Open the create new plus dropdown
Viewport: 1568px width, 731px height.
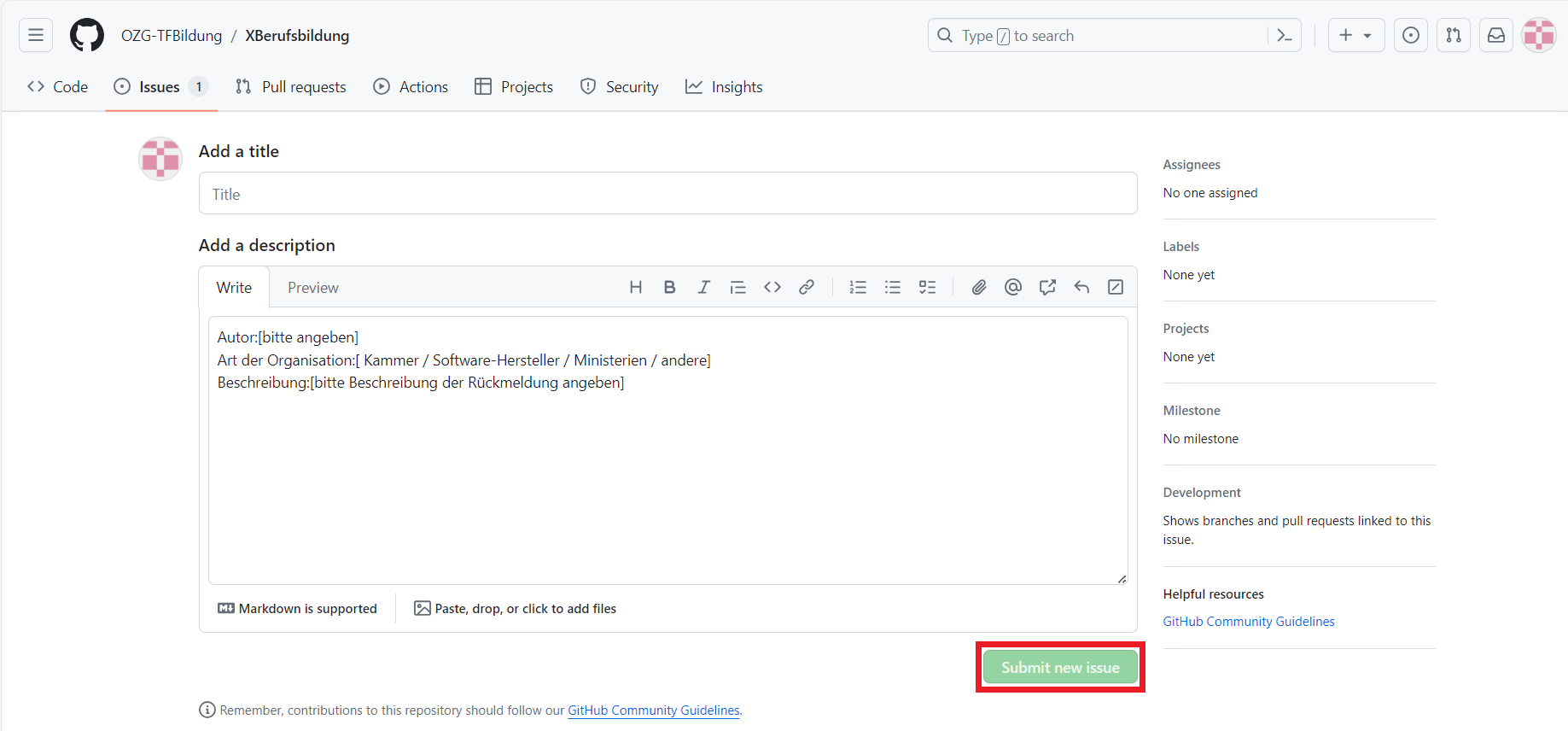(1355, 35)
